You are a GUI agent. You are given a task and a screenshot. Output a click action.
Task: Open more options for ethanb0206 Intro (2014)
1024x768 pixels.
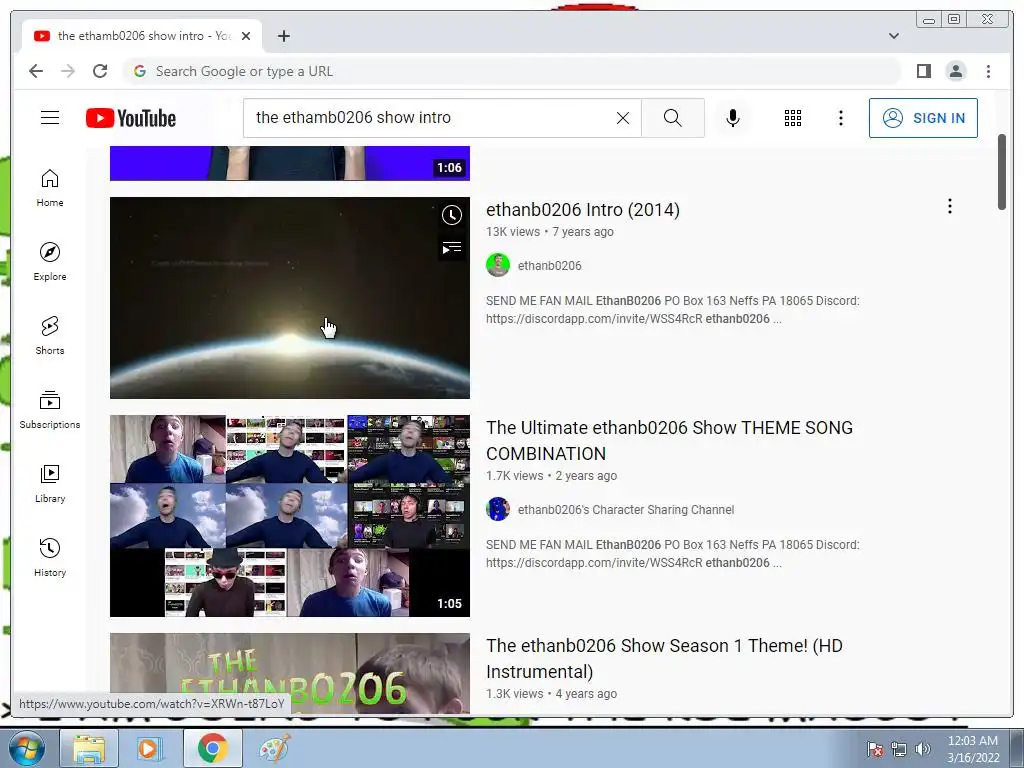(950, 206)
